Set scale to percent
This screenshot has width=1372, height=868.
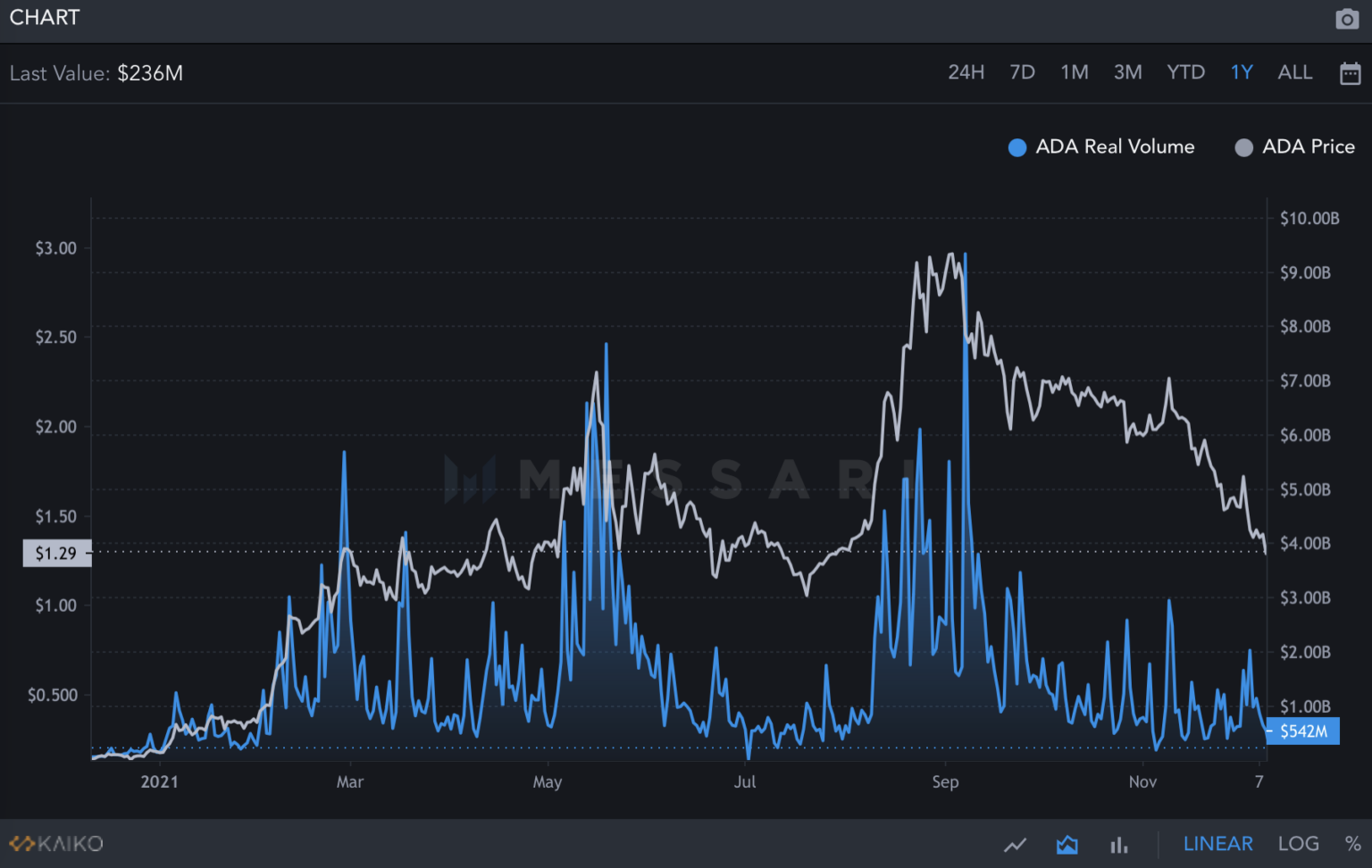point(1353,844)
